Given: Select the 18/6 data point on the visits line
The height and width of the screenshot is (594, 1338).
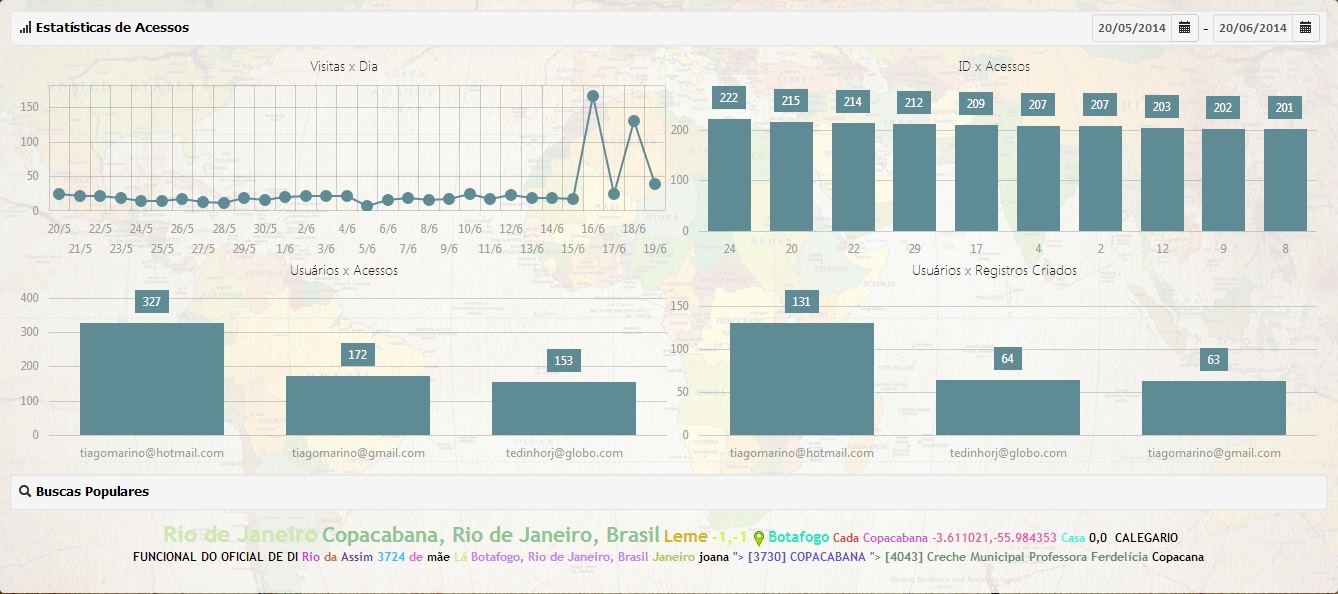Looking at the screenshot, I should (x=634, y=121).
